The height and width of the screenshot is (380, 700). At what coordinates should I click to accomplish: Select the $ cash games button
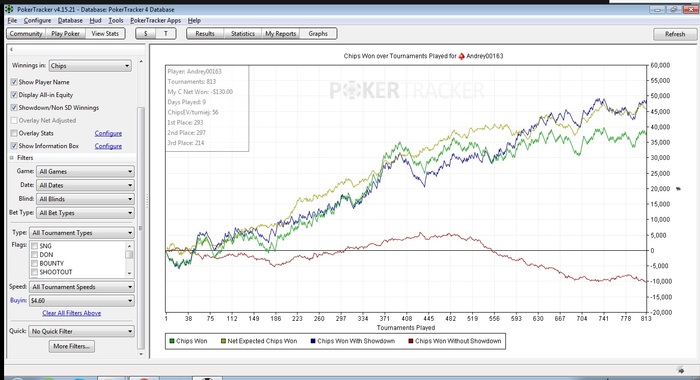146,33
